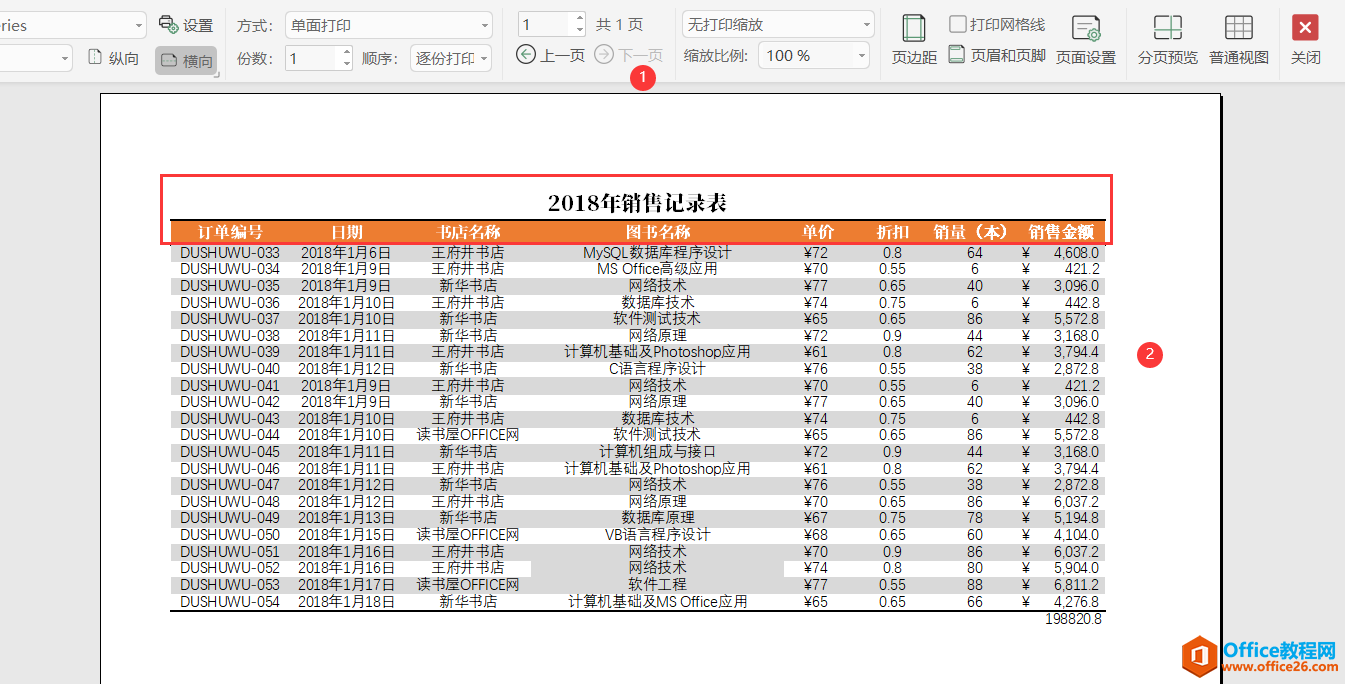Image resolution: width=1345 pixels, height=684 pixels.
Task: Click sales amount 6,811.2
Action: click(x=1076, y=585)
